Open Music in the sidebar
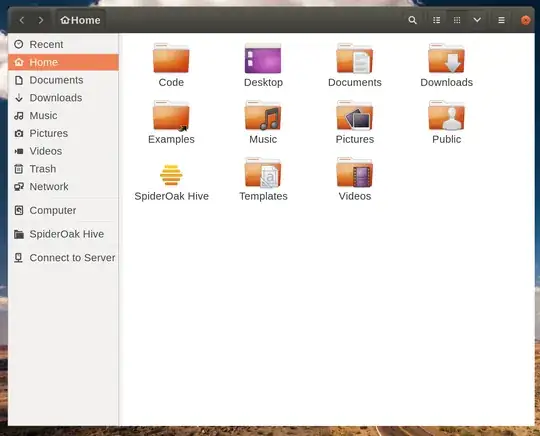Viewport: 540px width, 436px height. pos(63,116)
